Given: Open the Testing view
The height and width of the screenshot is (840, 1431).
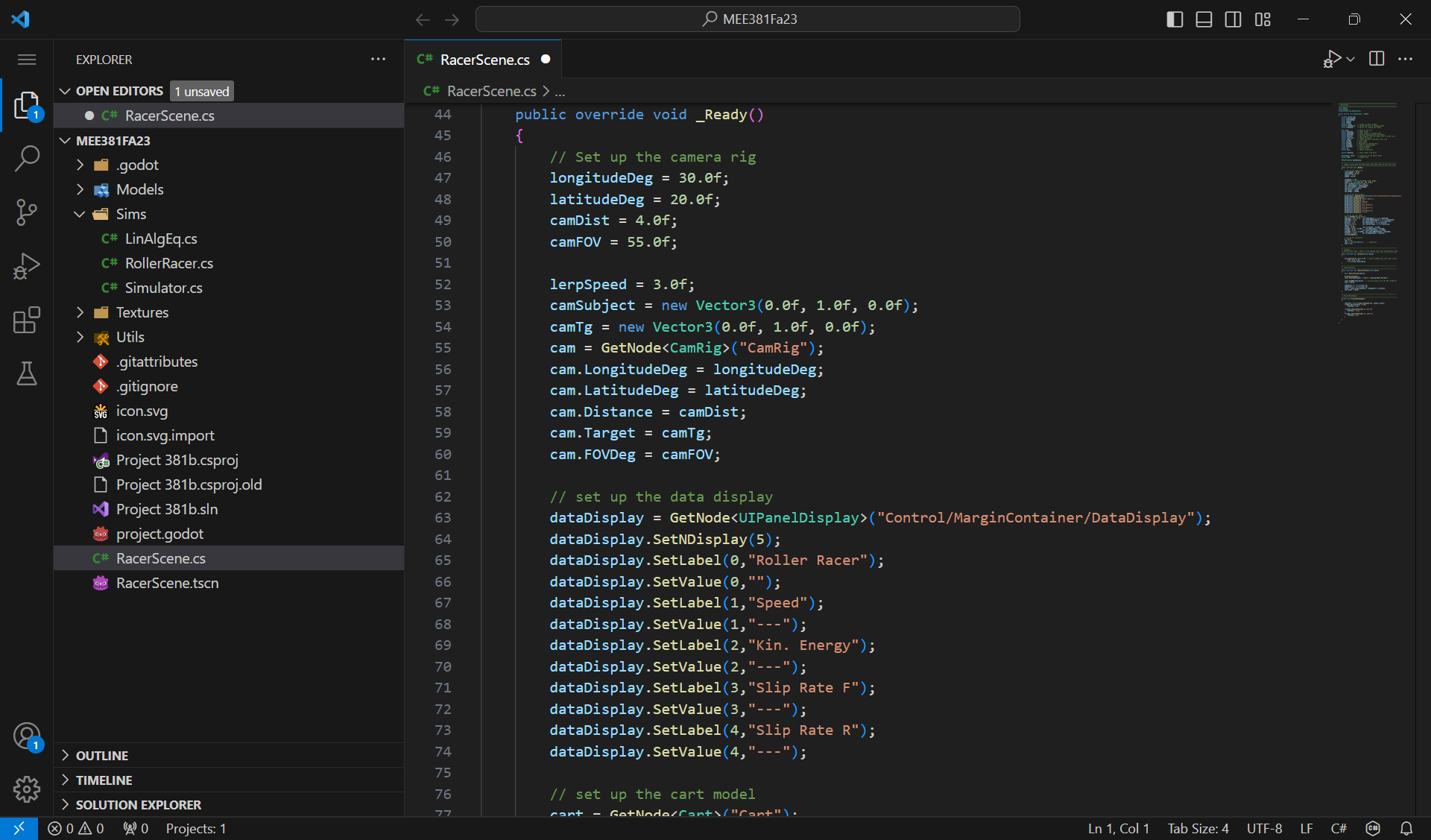Looking at the screenshot, I should [27, 374].
